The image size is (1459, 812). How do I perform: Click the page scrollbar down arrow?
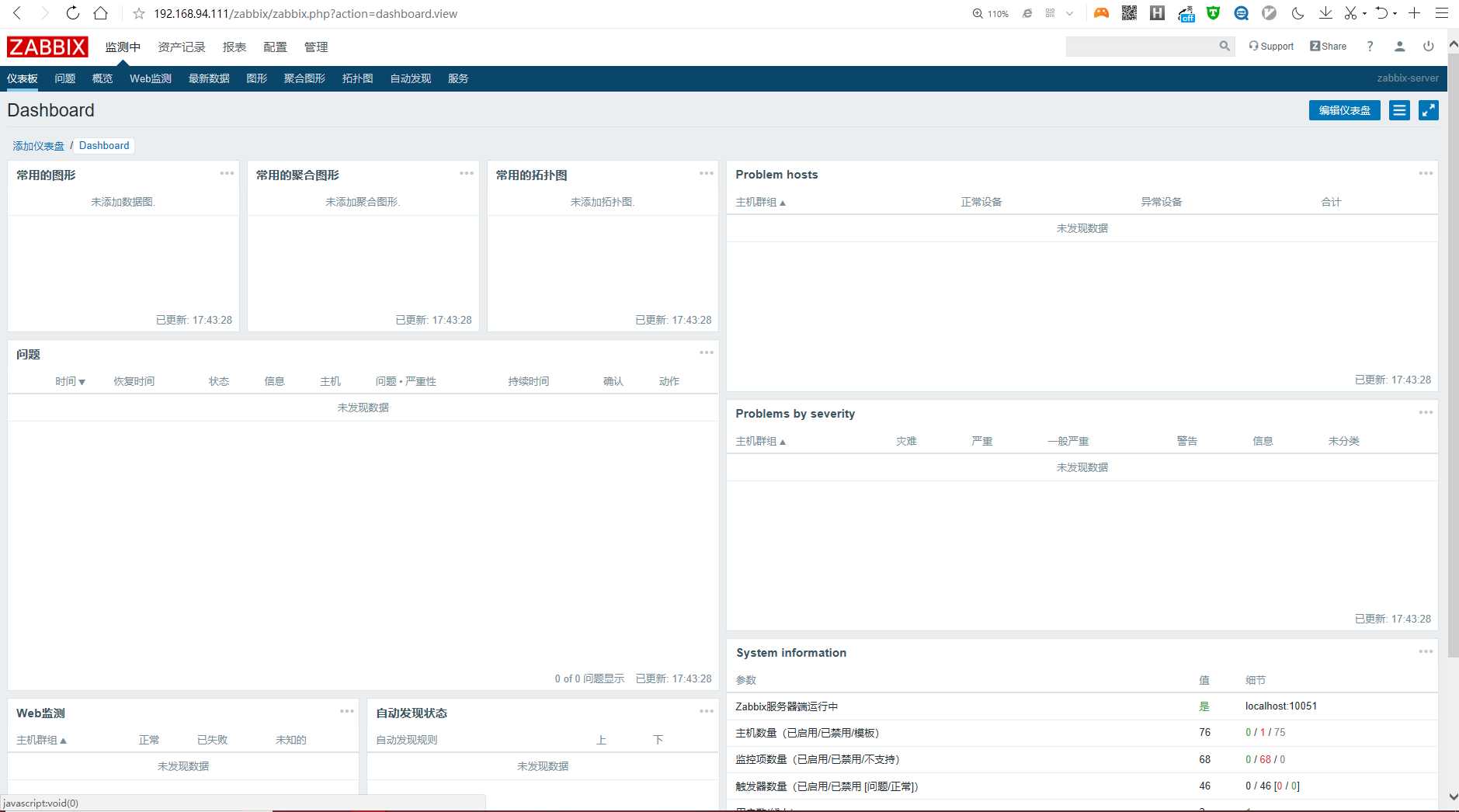coord(1453,797)
